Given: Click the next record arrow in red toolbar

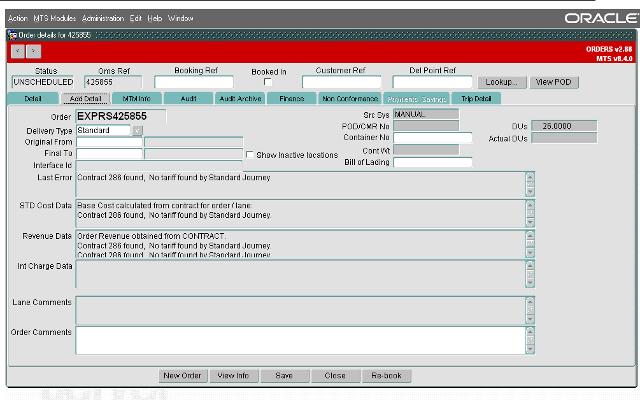Looking at the screenshot, I should (x=33, y=51).
